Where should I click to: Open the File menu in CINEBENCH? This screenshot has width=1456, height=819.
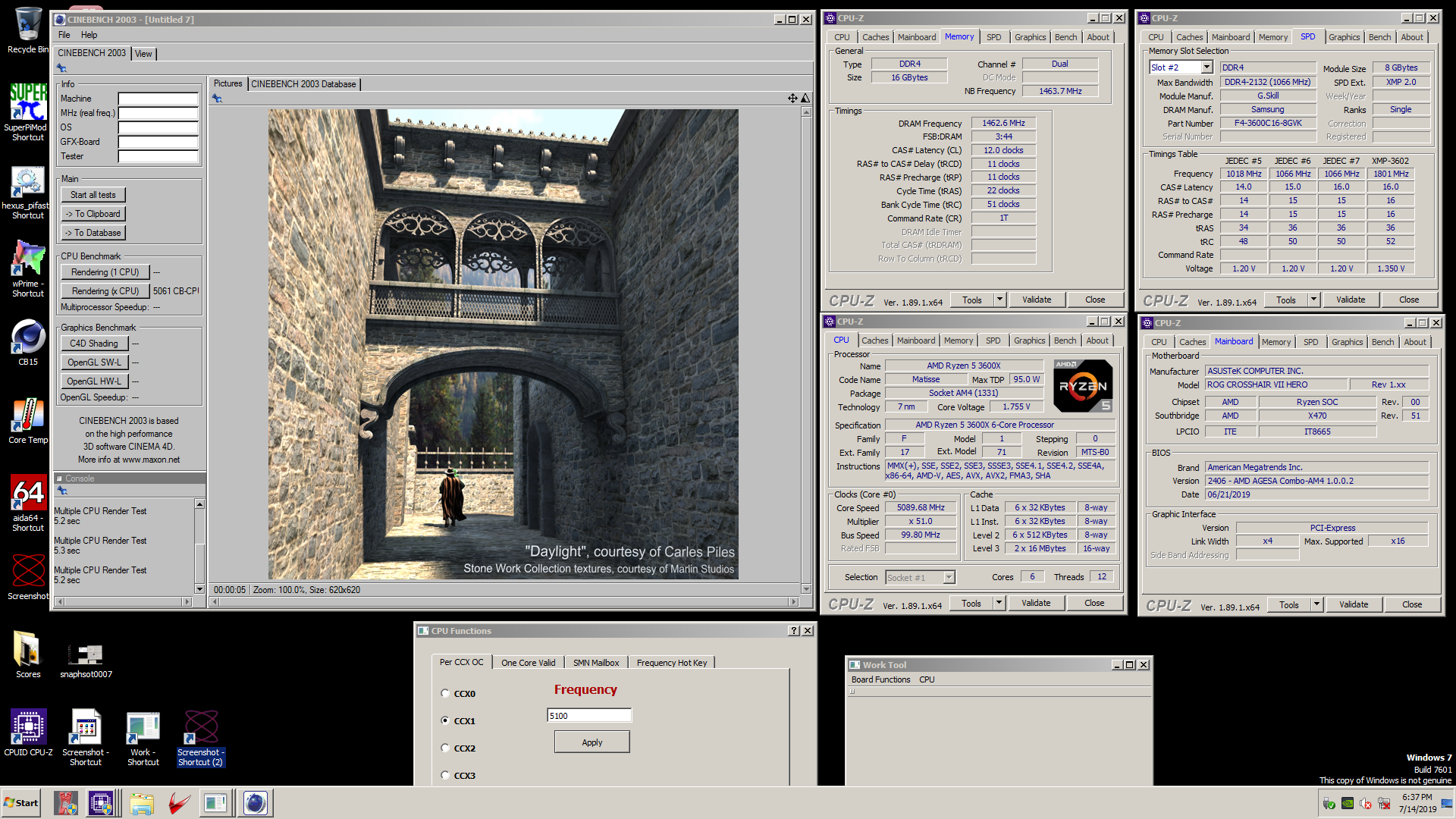click(64, 35)
